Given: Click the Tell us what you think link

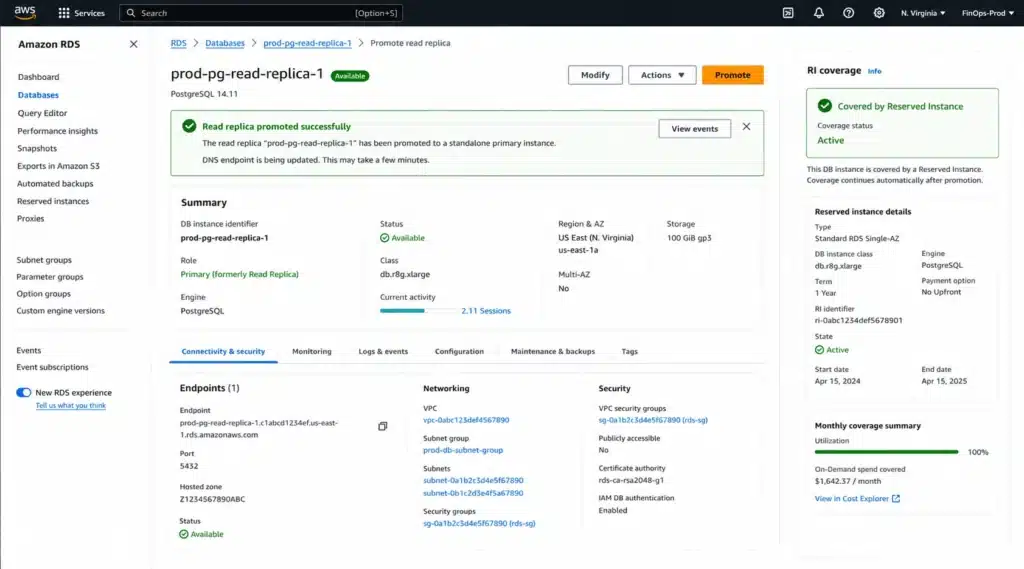Looking at the screenshot, I should click(71, 406).
